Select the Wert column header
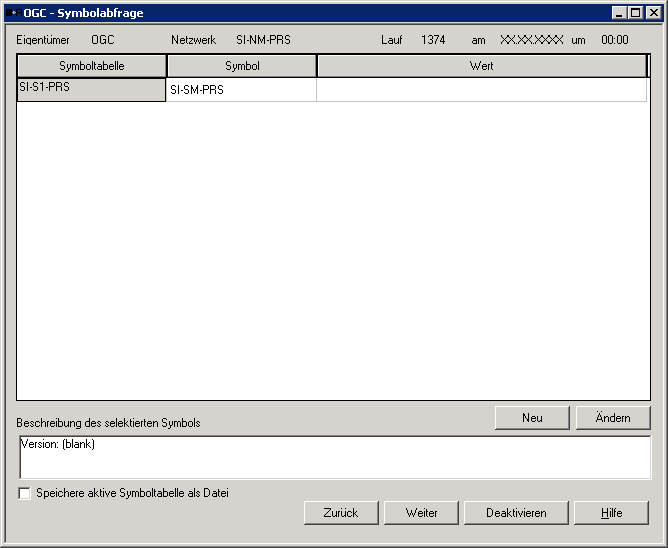 pyautogui.click(x=481, y=66)
